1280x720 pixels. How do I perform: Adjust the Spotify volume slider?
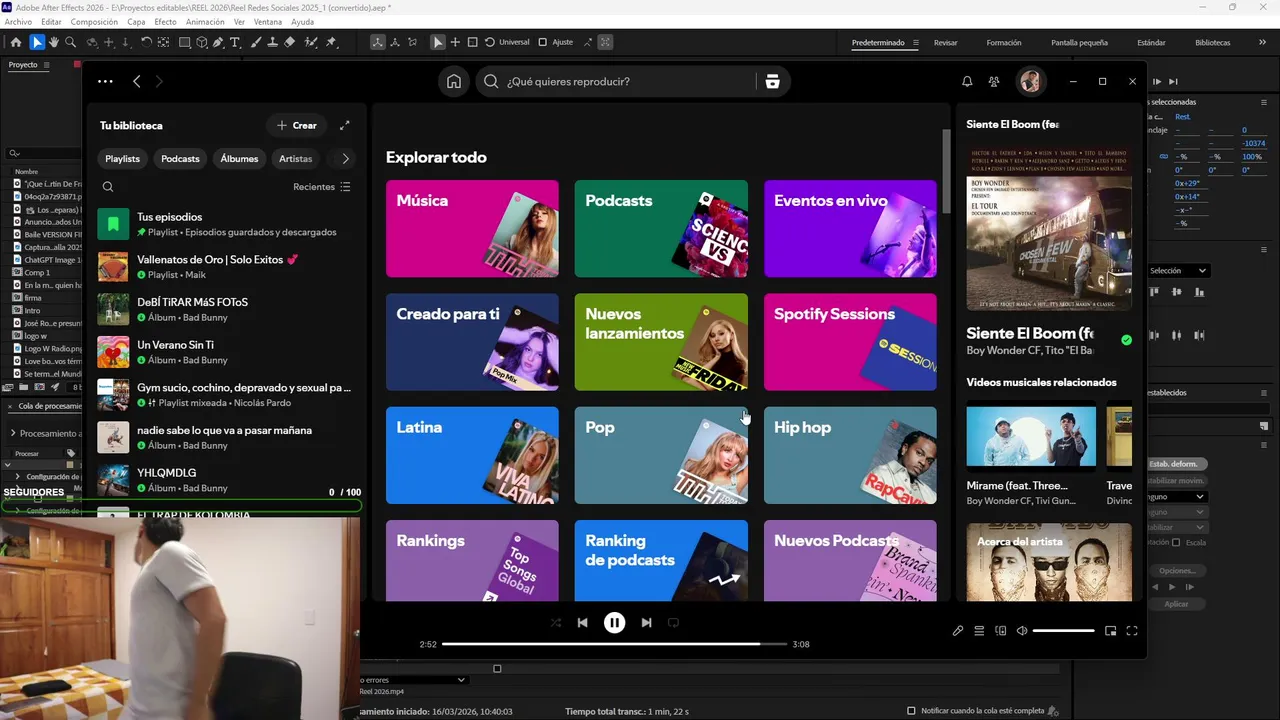[x=1063, y=631]
